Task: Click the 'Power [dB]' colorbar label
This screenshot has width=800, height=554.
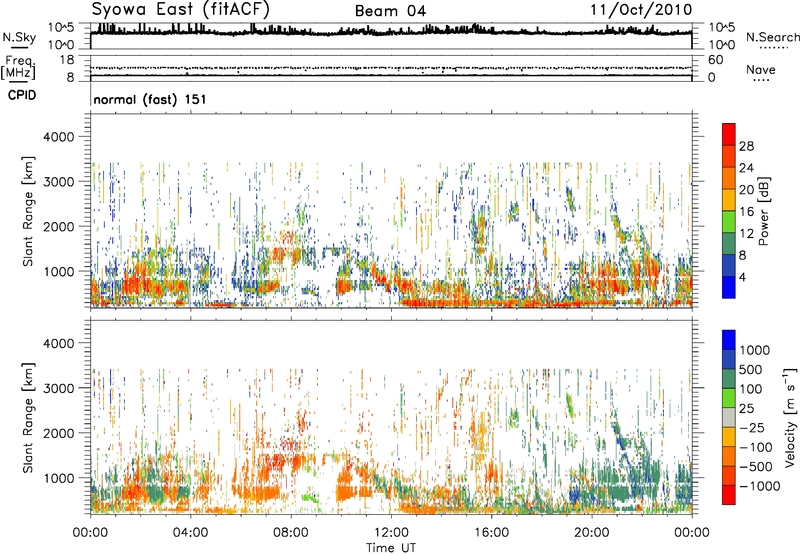Action: click(x=763, y=211)
